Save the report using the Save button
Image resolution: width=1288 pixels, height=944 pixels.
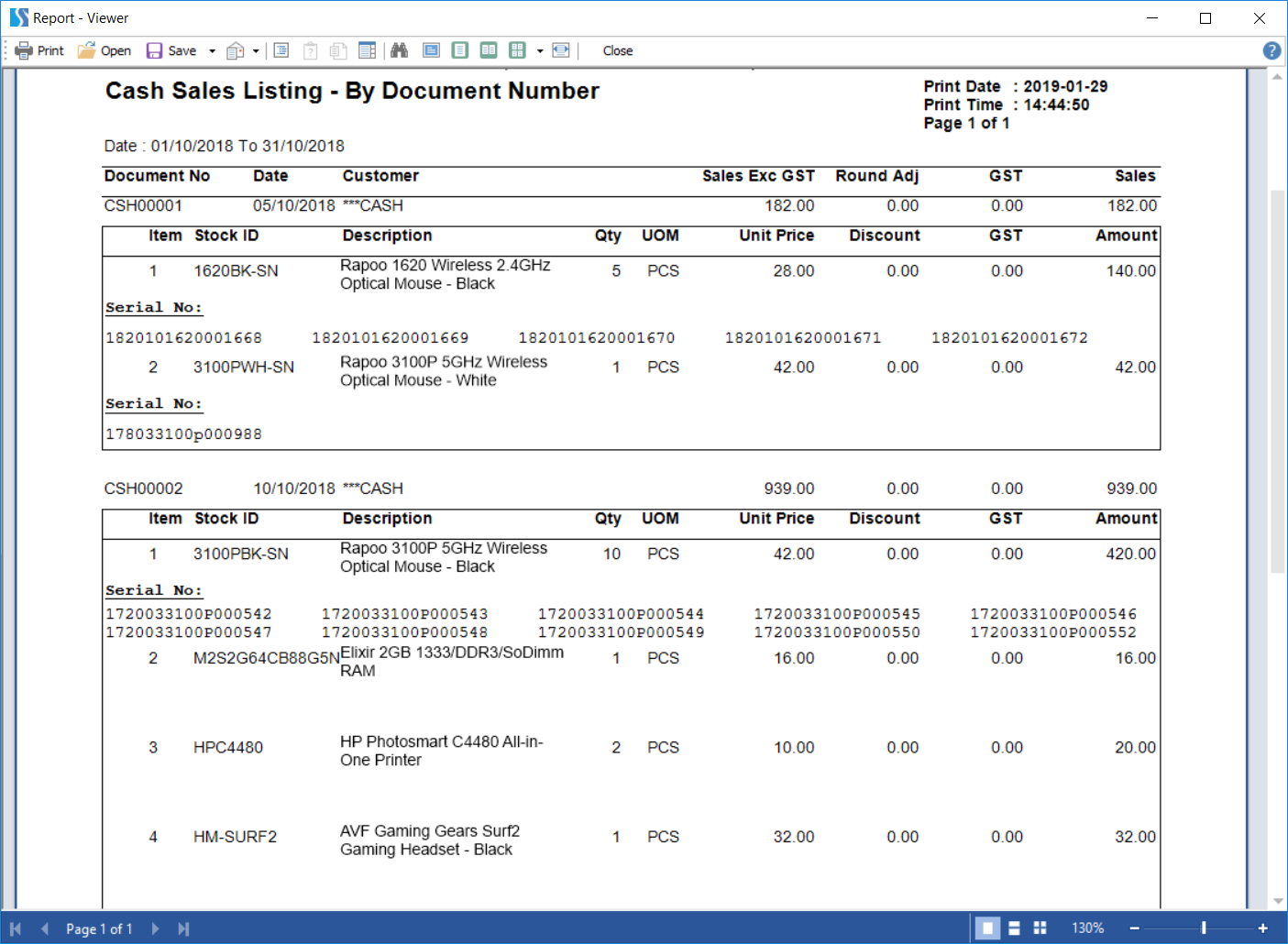tap(171, 50)
